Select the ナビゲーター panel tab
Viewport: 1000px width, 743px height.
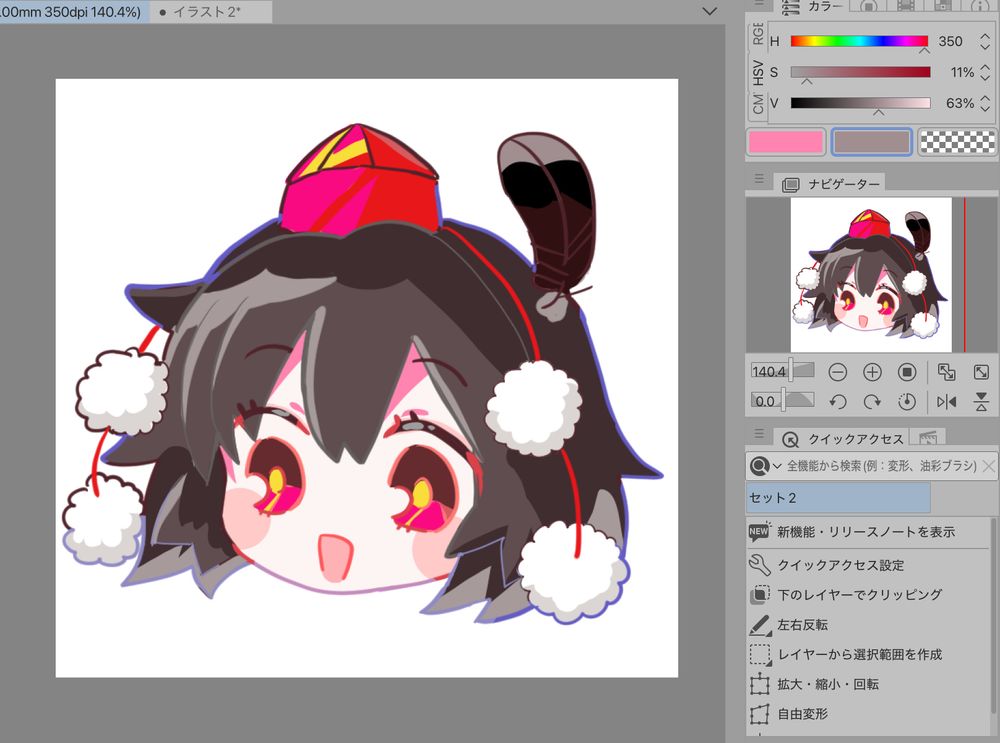pyautogui.click(x=829, y=184)
